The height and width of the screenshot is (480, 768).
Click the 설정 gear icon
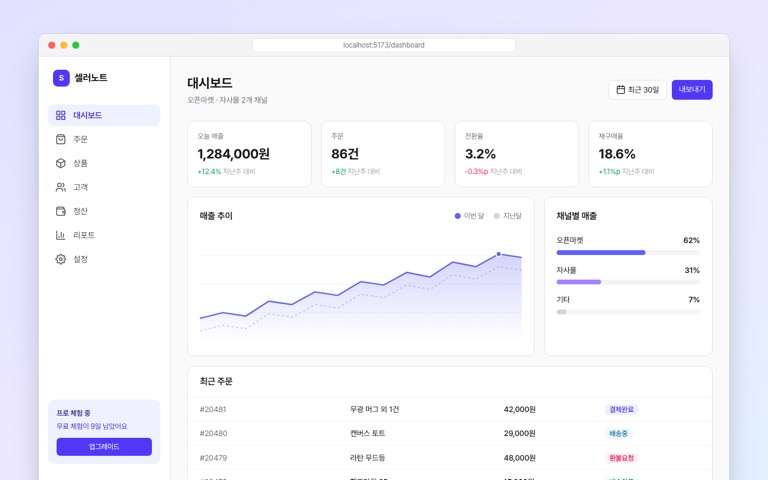pyautogui.click(x=61, y=259)
